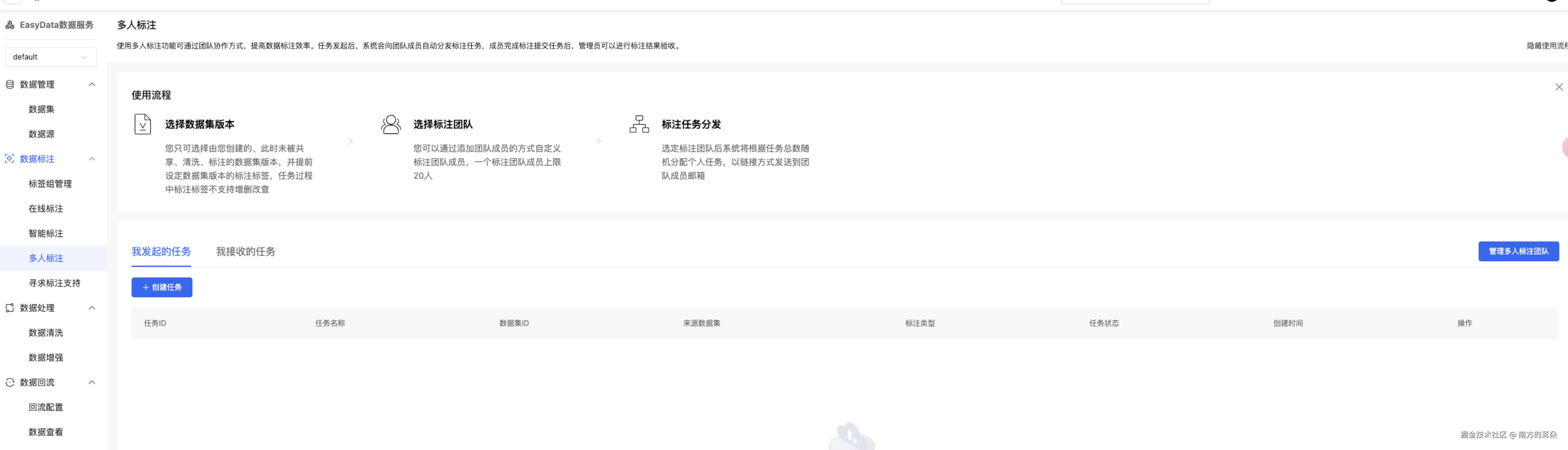
Task: Click the 数据管理 database icon
Action: 10,85
